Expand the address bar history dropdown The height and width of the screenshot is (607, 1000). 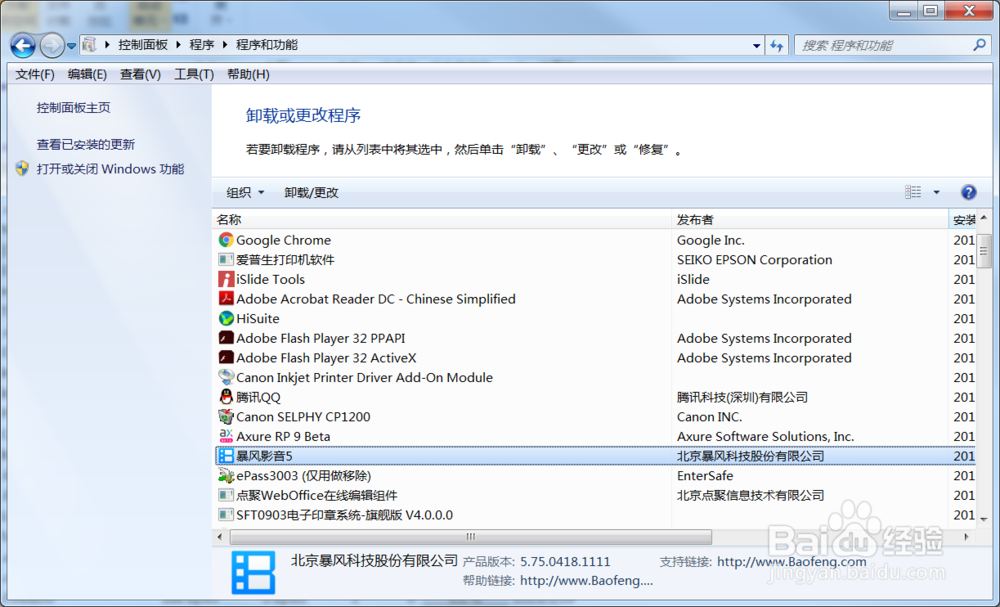click(x=756, y=45)
